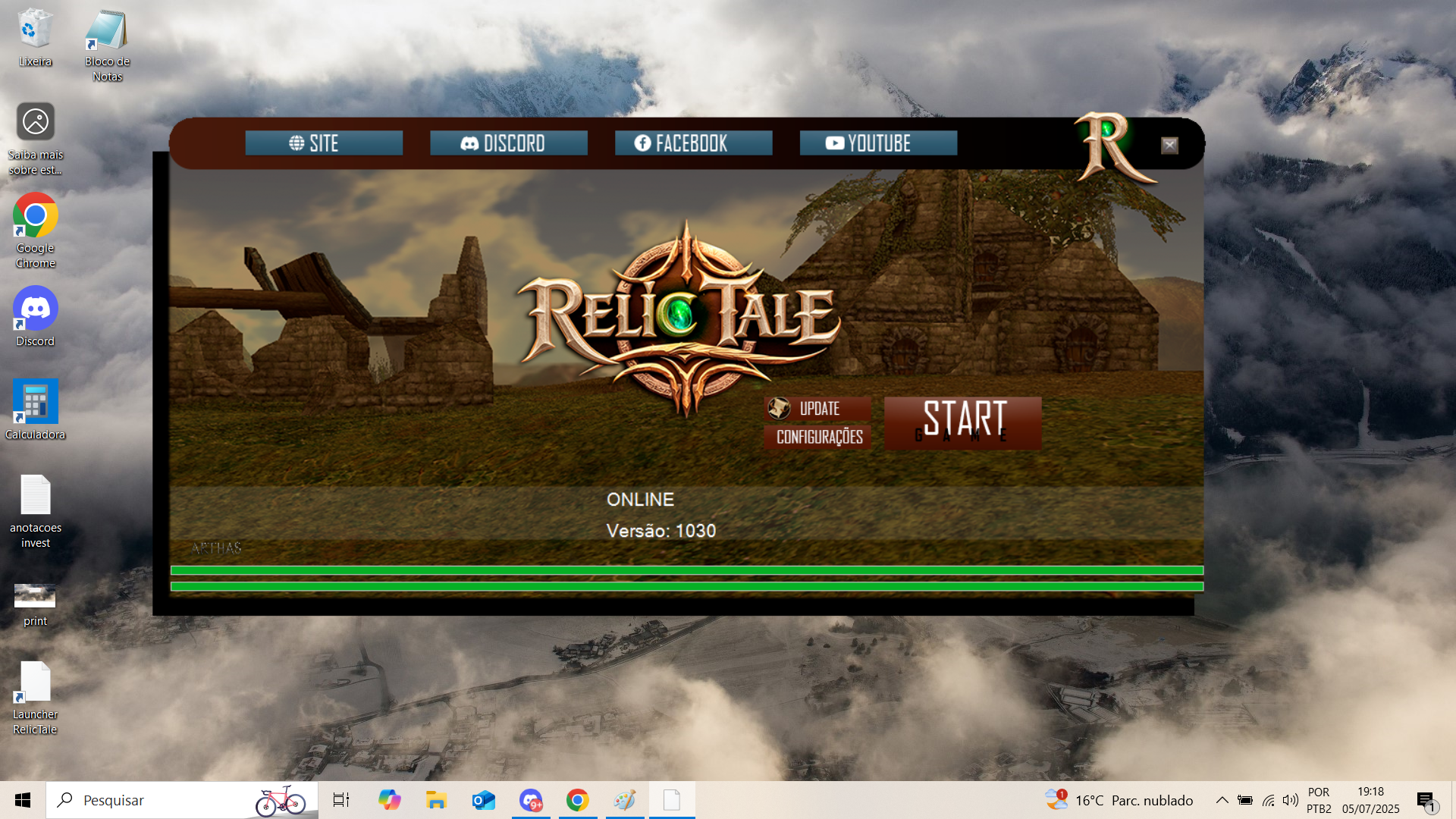Open the notification center icon
The height and width of the screenshot is (819, 1456).
click(1427, 801)
